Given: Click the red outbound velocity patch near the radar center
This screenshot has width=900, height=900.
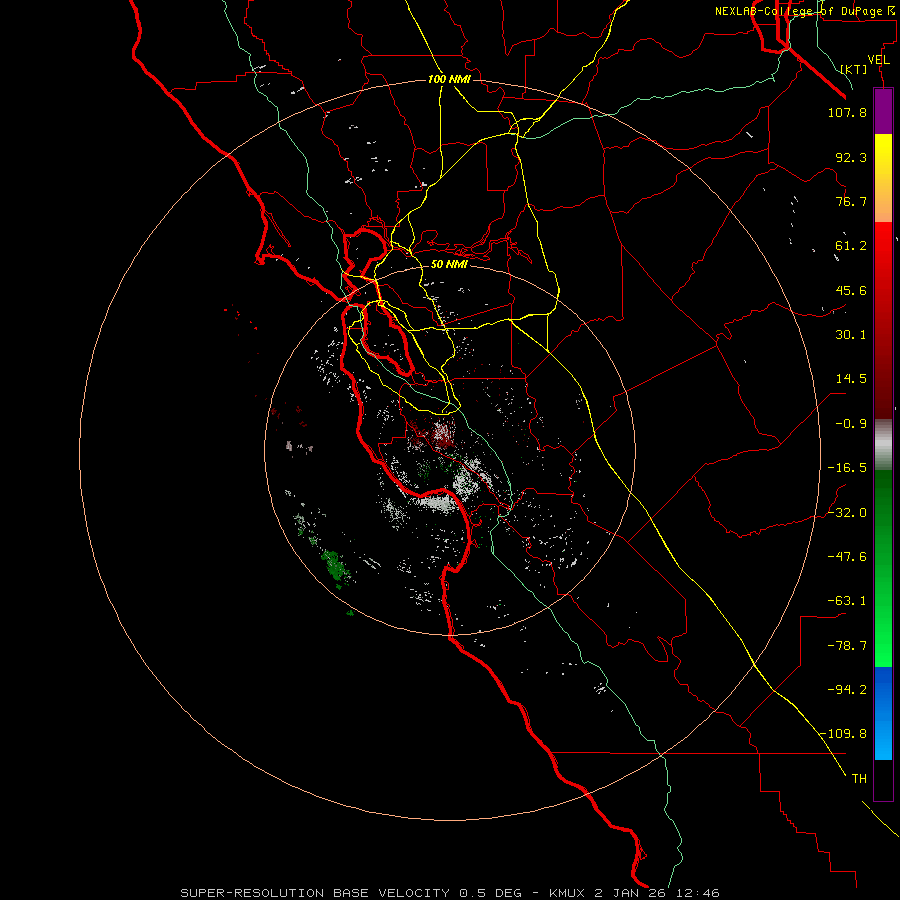Looking at the screenshot, I should (x=441, y=435).
